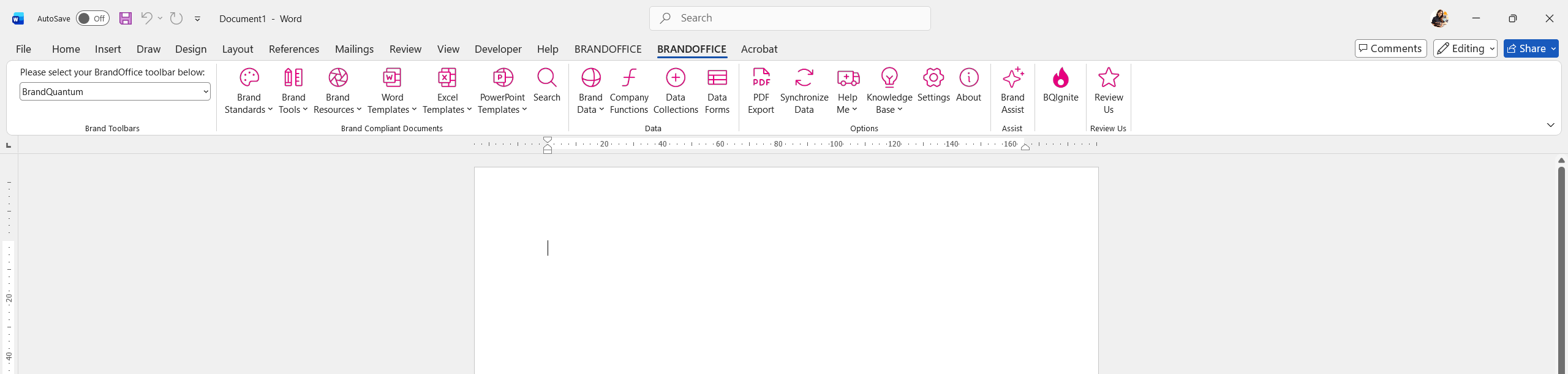Launch BQIgnite flame icon

pos(1061,78)
